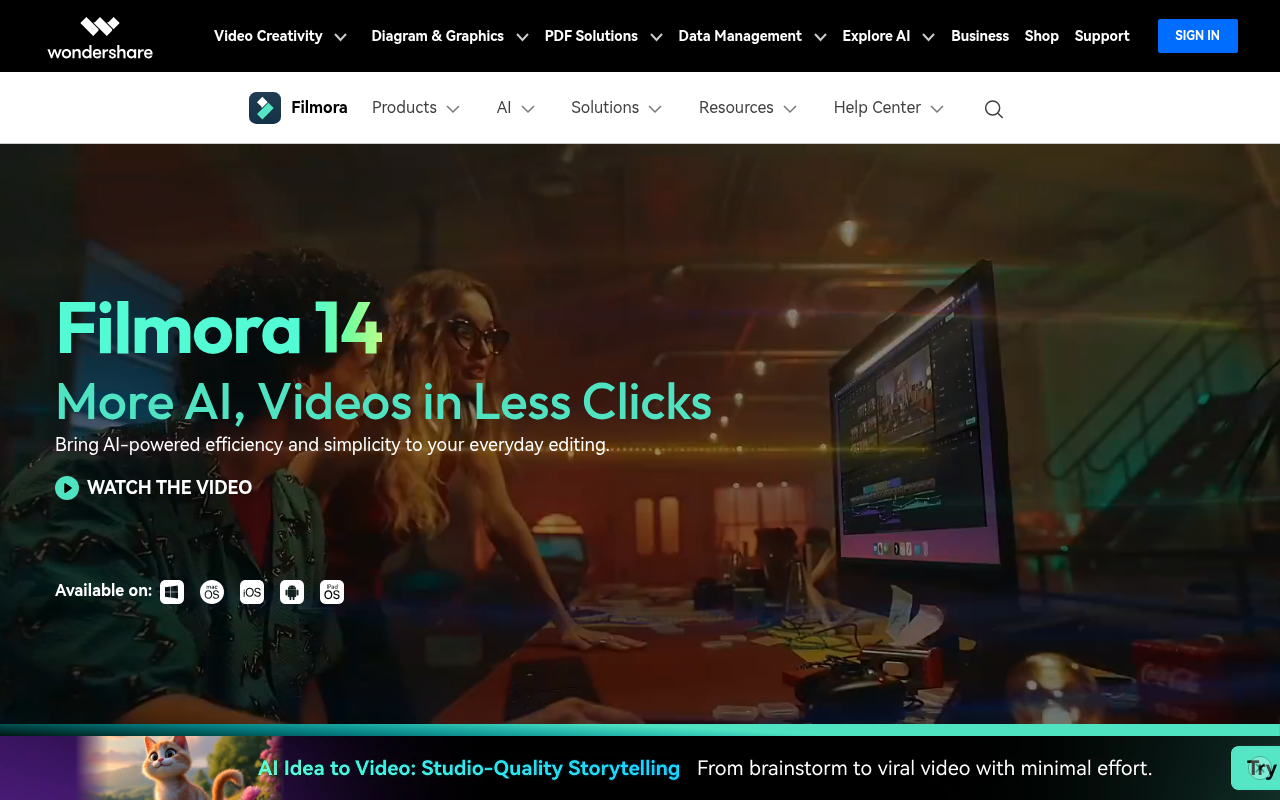Select the Android availability icon
Screen dimensions: 1280x800
pyautogui.click(x=292, y=591)
